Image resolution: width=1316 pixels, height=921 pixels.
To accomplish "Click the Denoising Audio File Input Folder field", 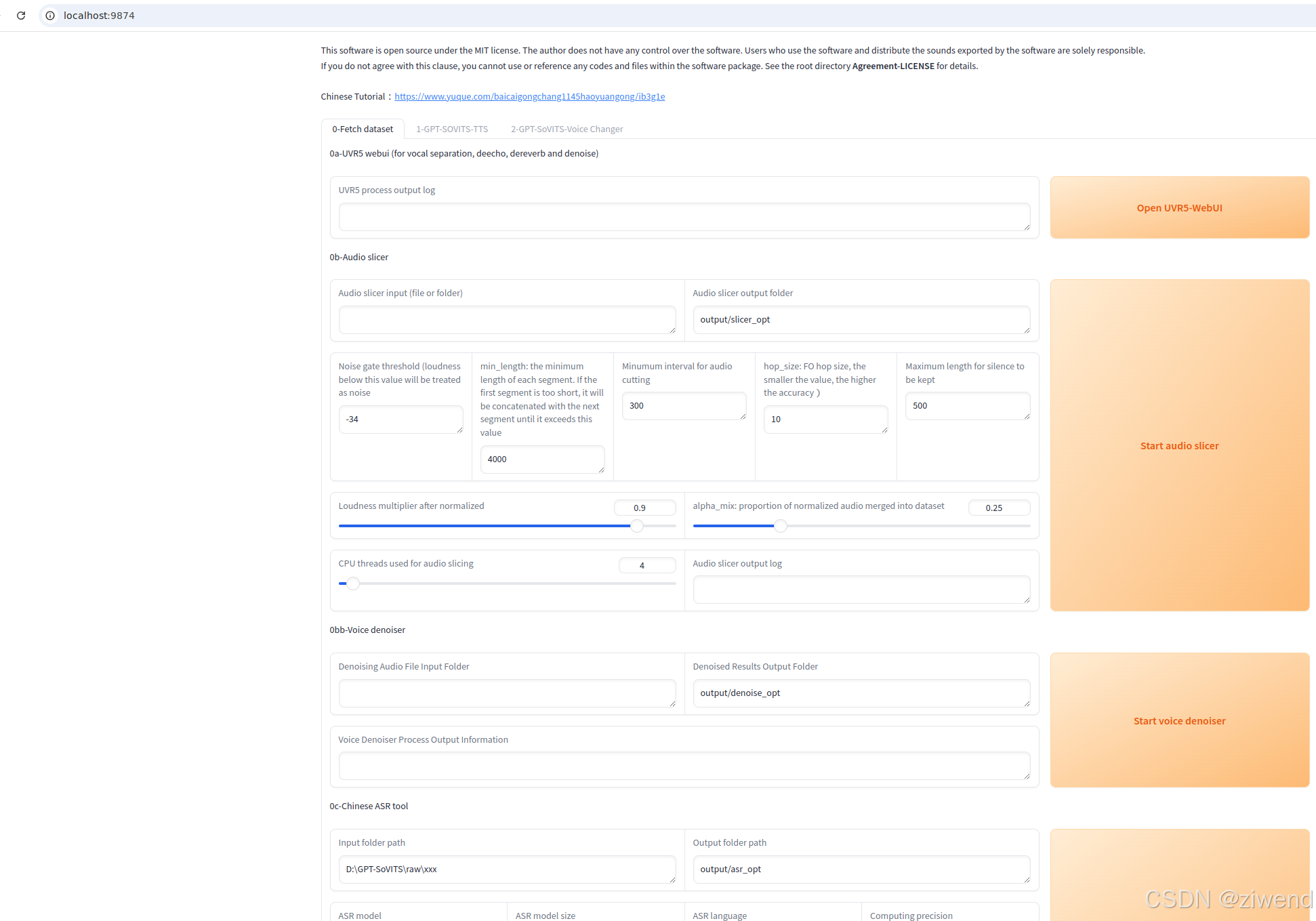I will (506, 693).
